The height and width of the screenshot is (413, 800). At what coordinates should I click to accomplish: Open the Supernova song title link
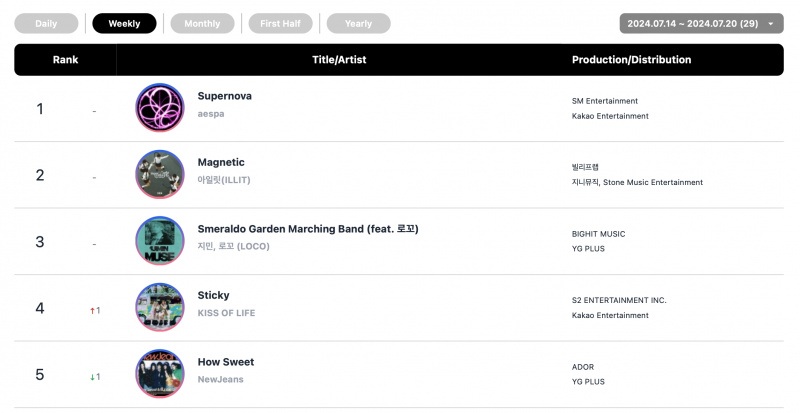224,96
